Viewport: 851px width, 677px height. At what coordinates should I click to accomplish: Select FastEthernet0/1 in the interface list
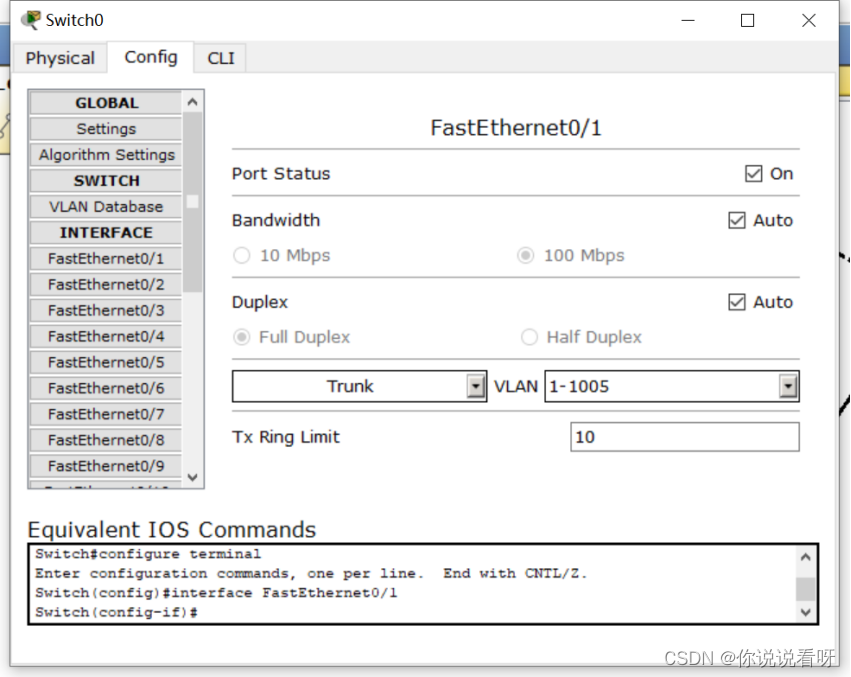(106, 258)
